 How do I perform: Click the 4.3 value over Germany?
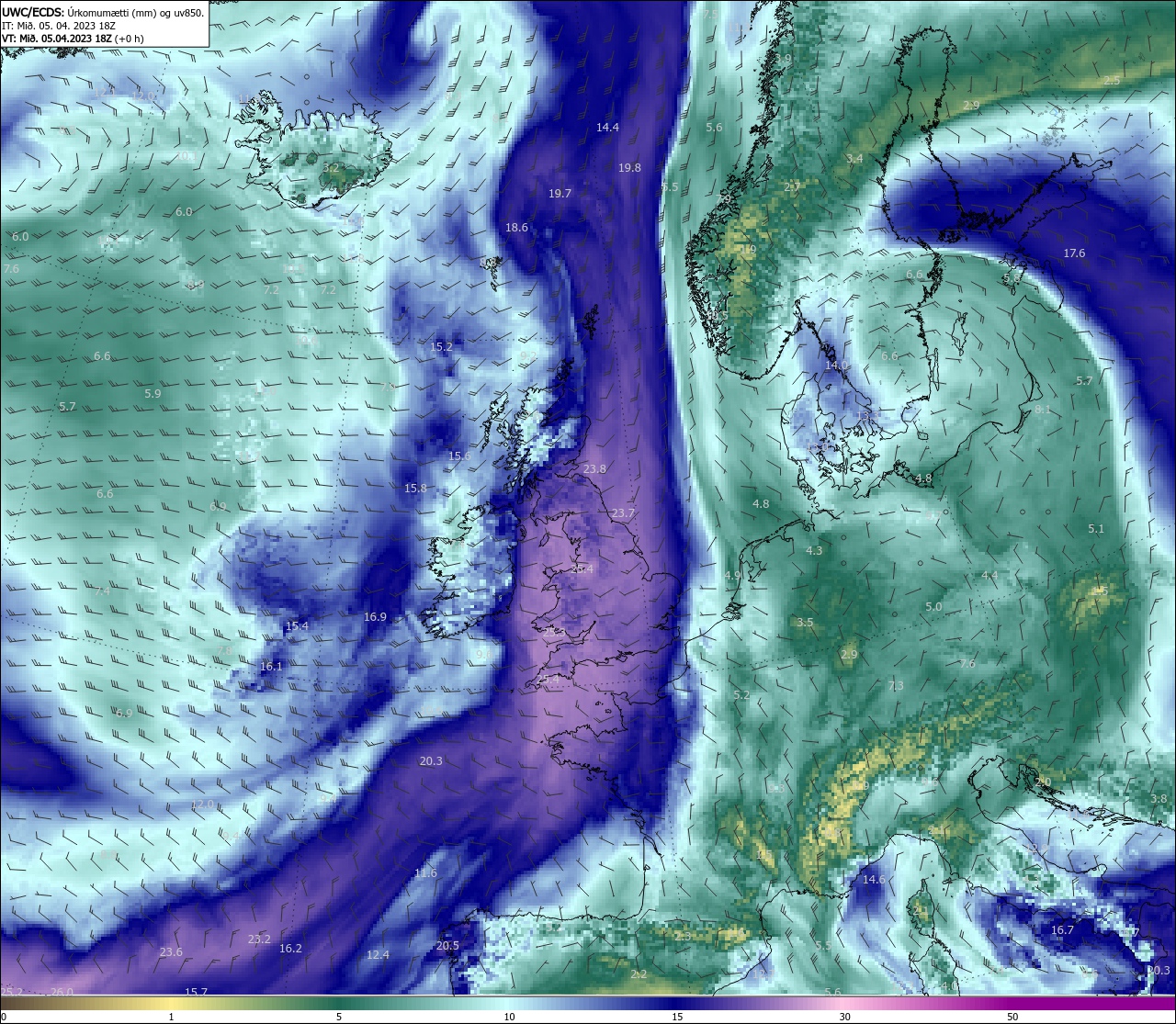(x=814, y=551)
